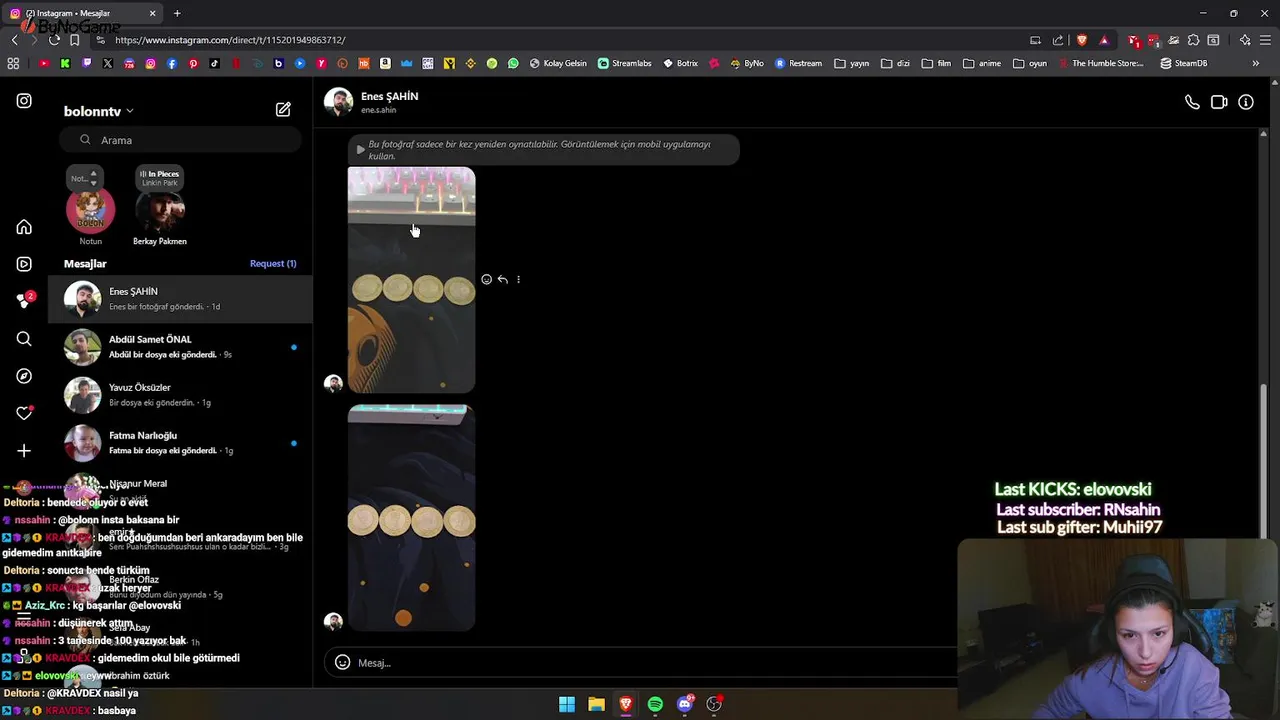This screenshot has width=1280, height=720.
Task: Open SteamDB bookmark
Action: tap(1184, 63)
